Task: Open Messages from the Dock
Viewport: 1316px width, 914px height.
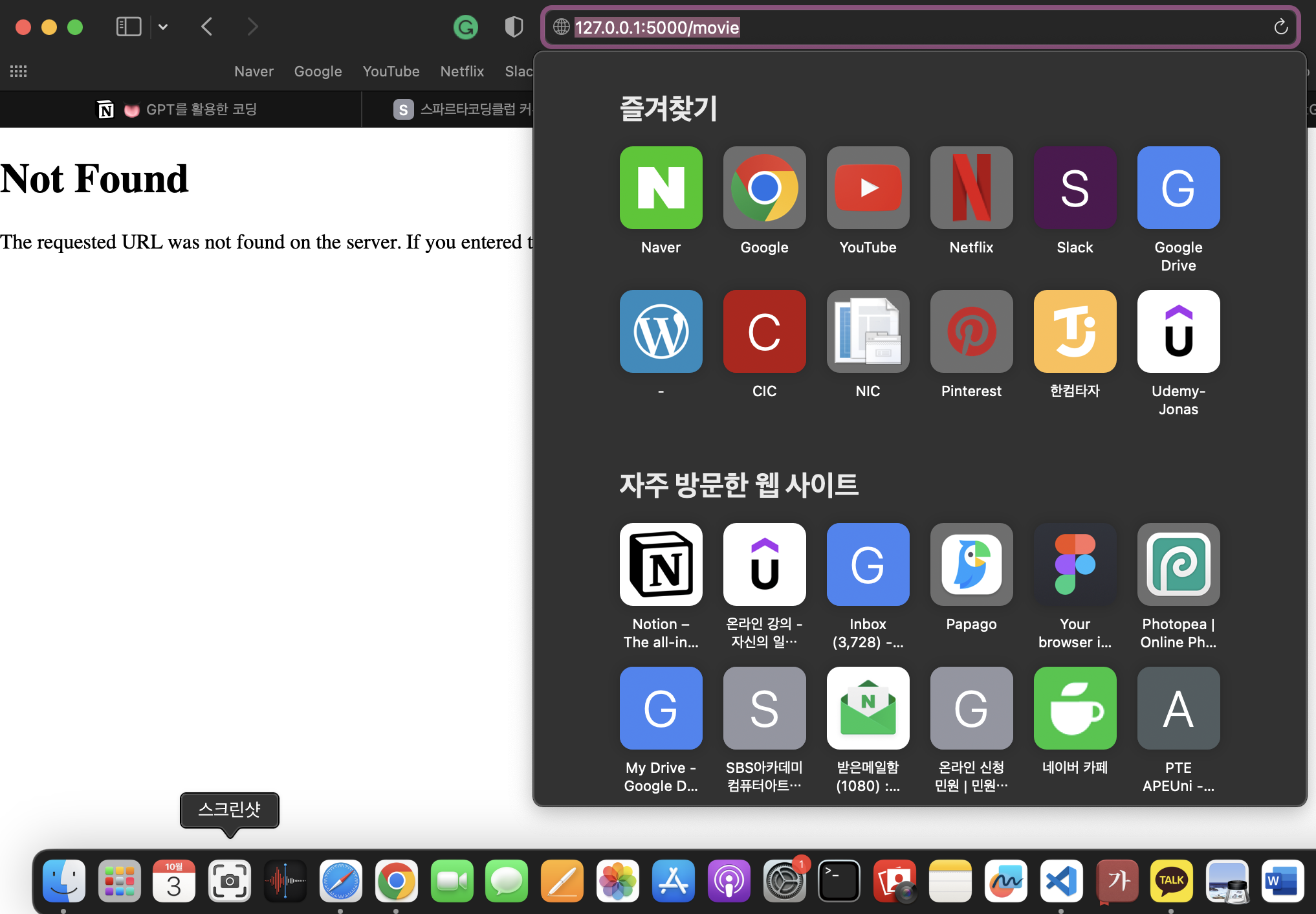Action: [x=507, y=880]
